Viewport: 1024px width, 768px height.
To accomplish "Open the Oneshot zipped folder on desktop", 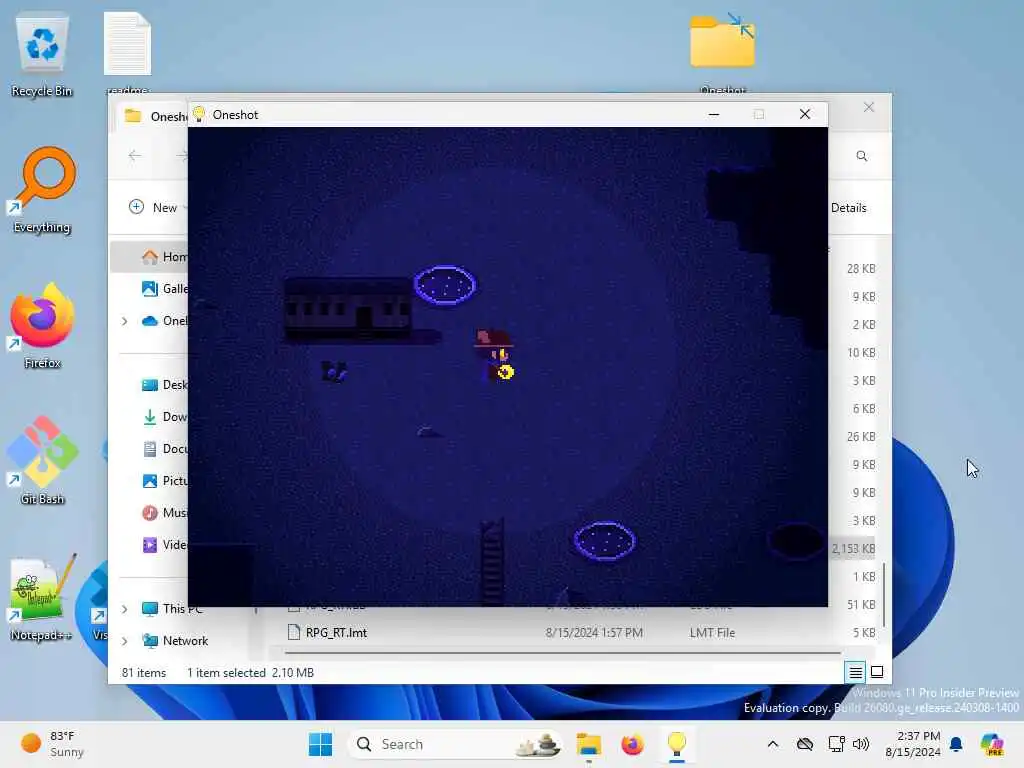I will [x=722, y=52].
